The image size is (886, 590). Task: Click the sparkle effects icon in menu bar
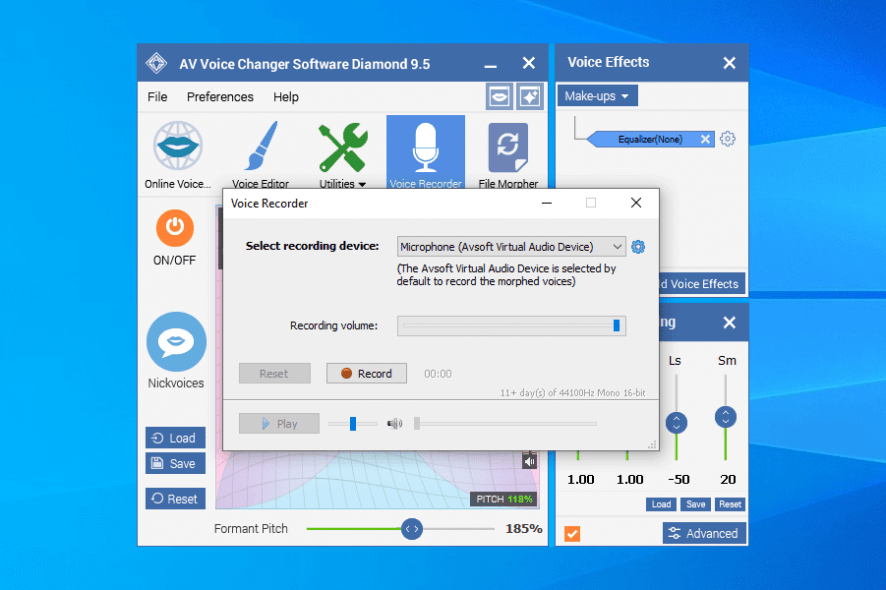coord(530,97)
